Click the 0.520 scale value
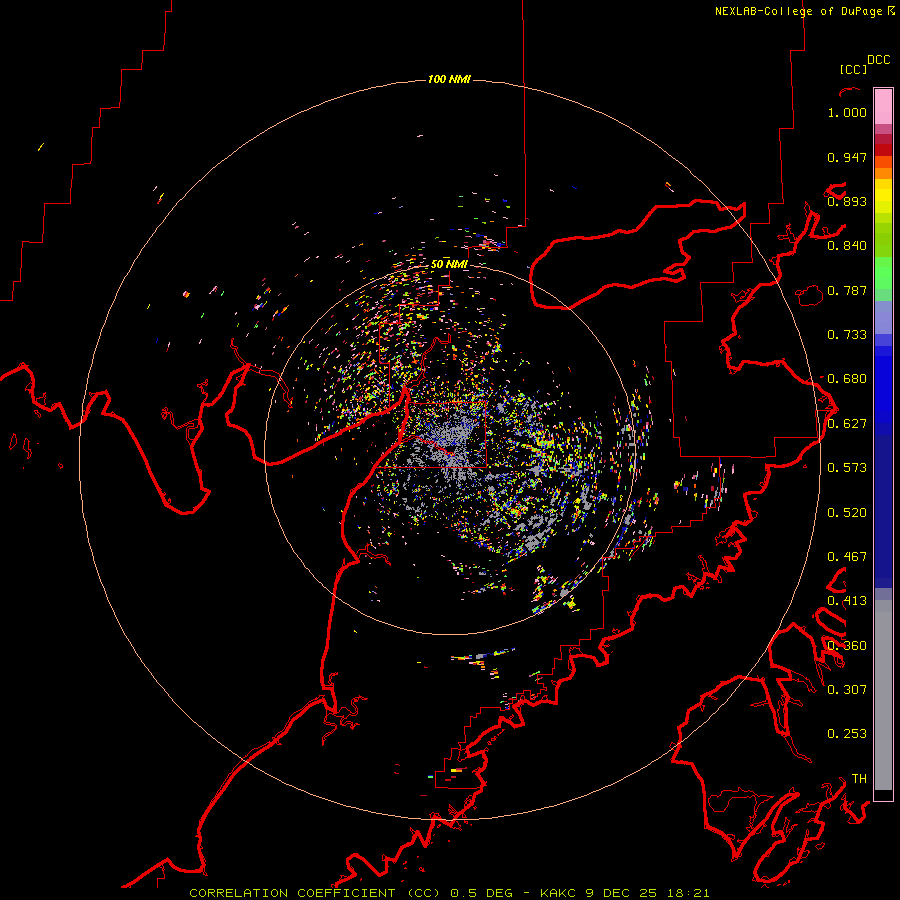 pos(847,513)
